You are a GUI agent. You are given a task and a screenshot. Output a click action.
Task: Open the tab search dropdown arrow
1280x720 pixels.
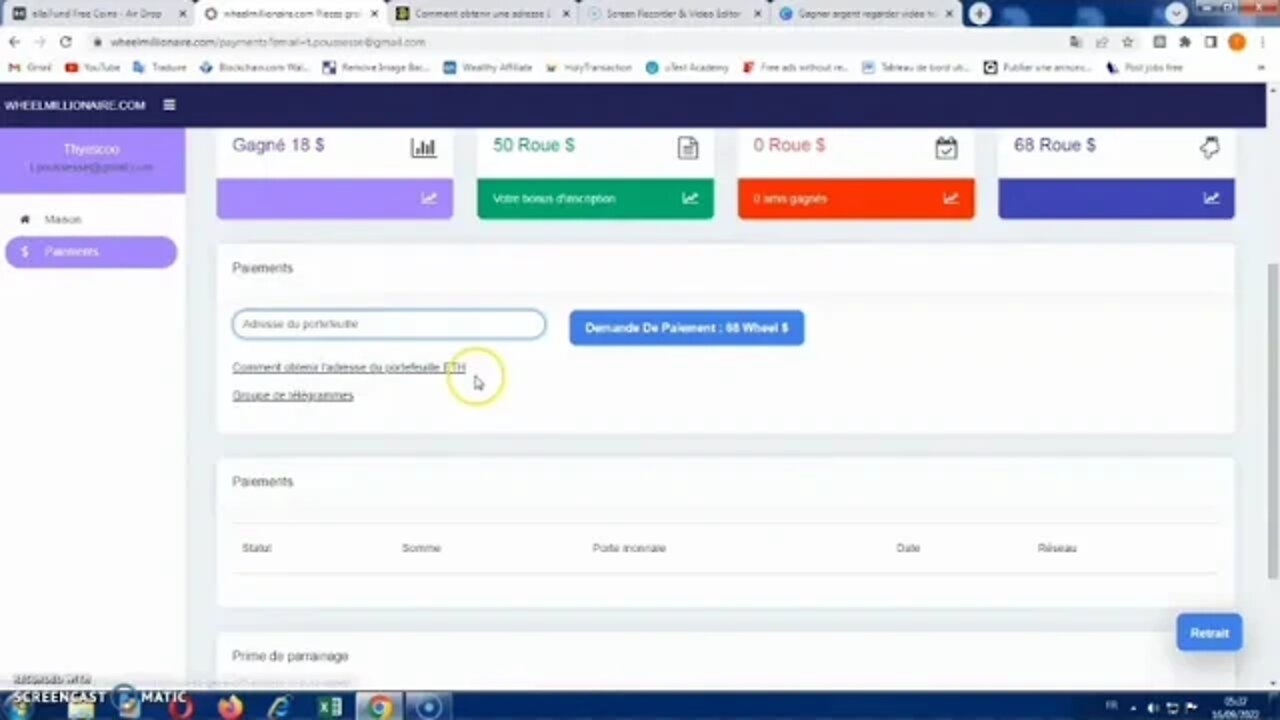1177,13
